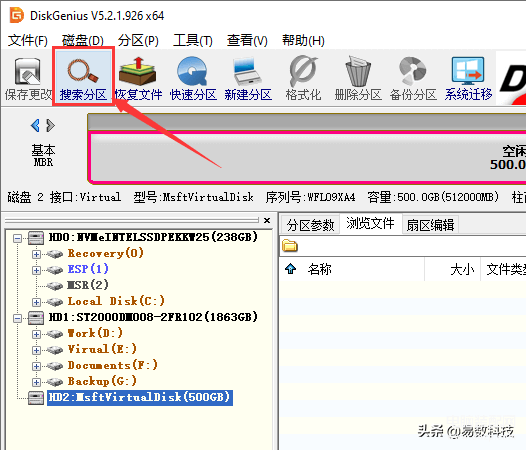Open the 文件(F) menu
Viewport: 526px width, 450px height.
click(28, 41)
